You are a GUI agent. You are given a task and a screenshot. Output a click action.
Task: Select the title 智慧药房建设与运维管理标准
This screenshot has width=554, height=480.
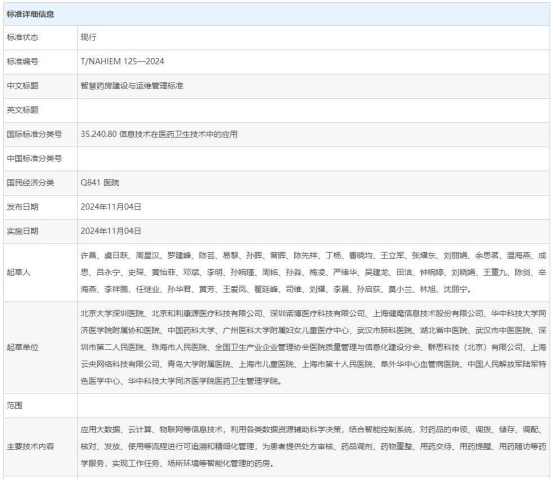[x=132, y=86]
